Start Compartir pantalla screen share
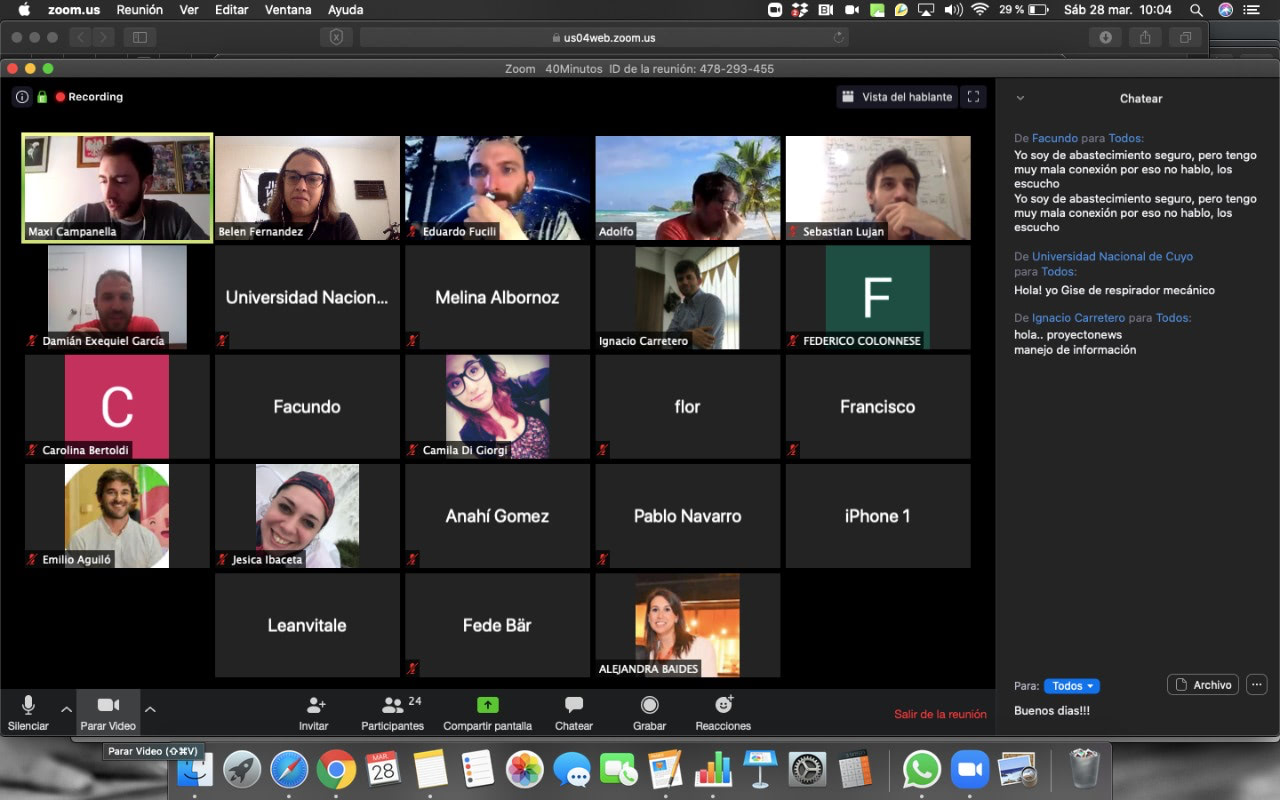 (x=488, y=713)
